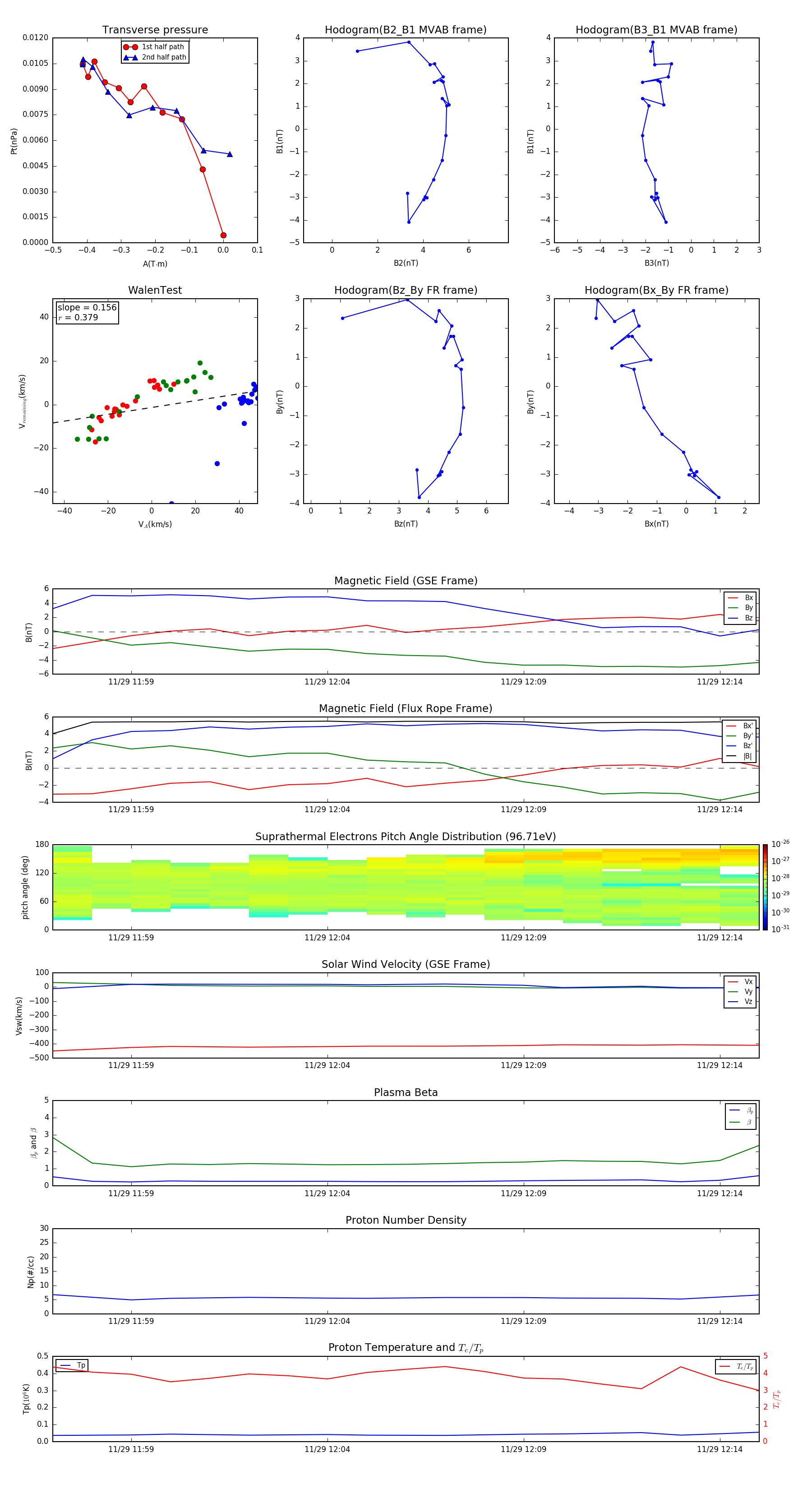The image size is (812, 1489).
Task: Select the βp legend entry in Plasma Beta
Action: pyautogui.click(x=742, y=1110)
